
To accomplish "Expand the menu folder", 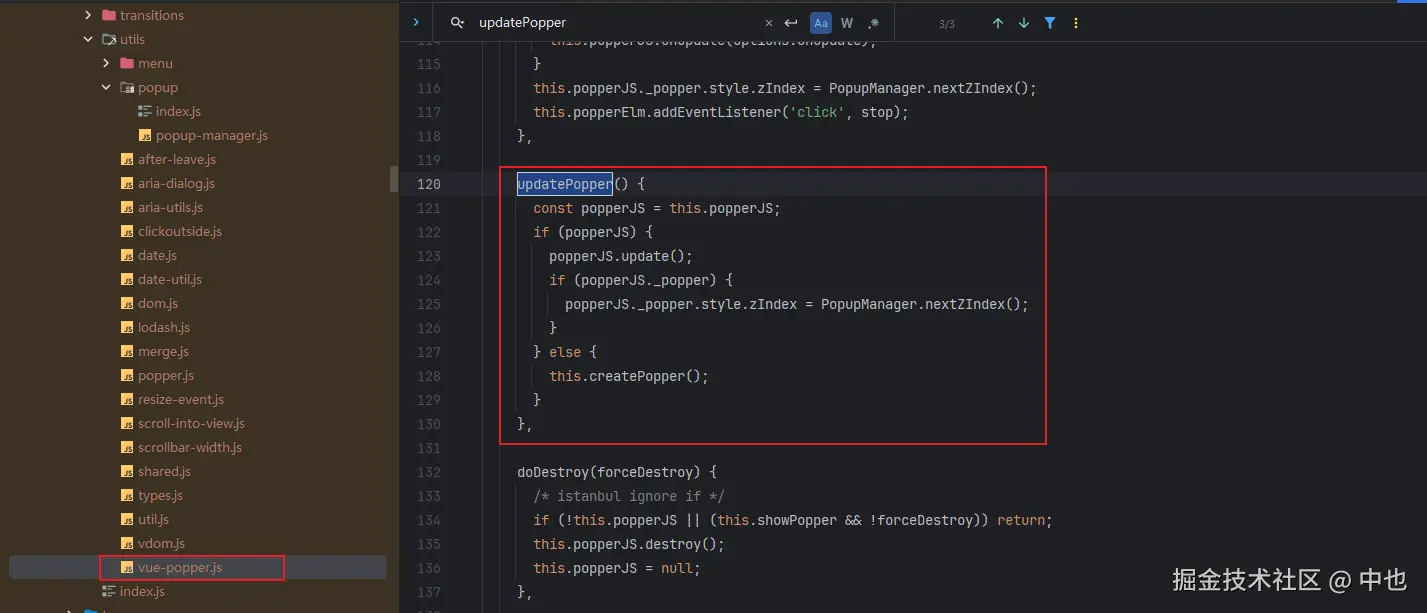I will [106, 63].
